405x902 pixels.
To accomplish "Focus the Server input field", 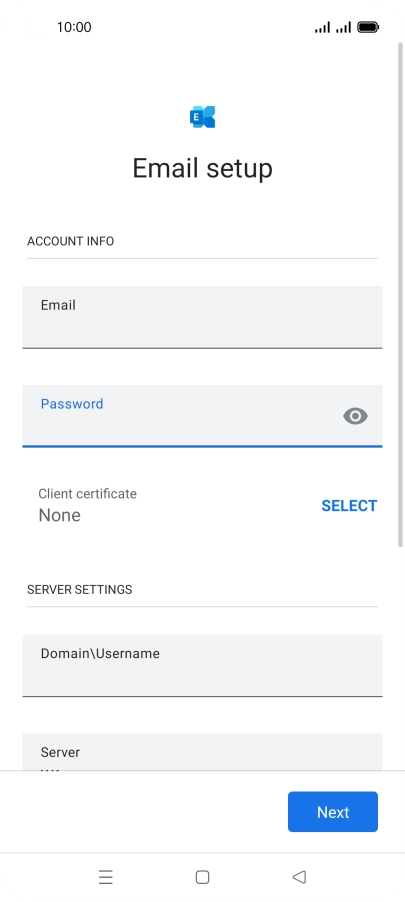I will pyautogui.click(x=202, y=752).
